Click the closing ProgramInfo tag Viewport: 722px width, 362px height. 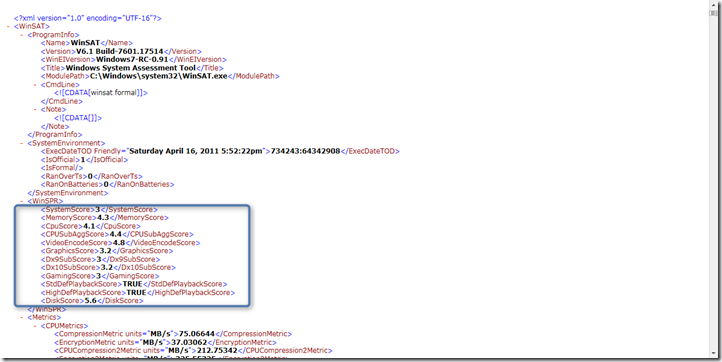click(x=55, y=134)
